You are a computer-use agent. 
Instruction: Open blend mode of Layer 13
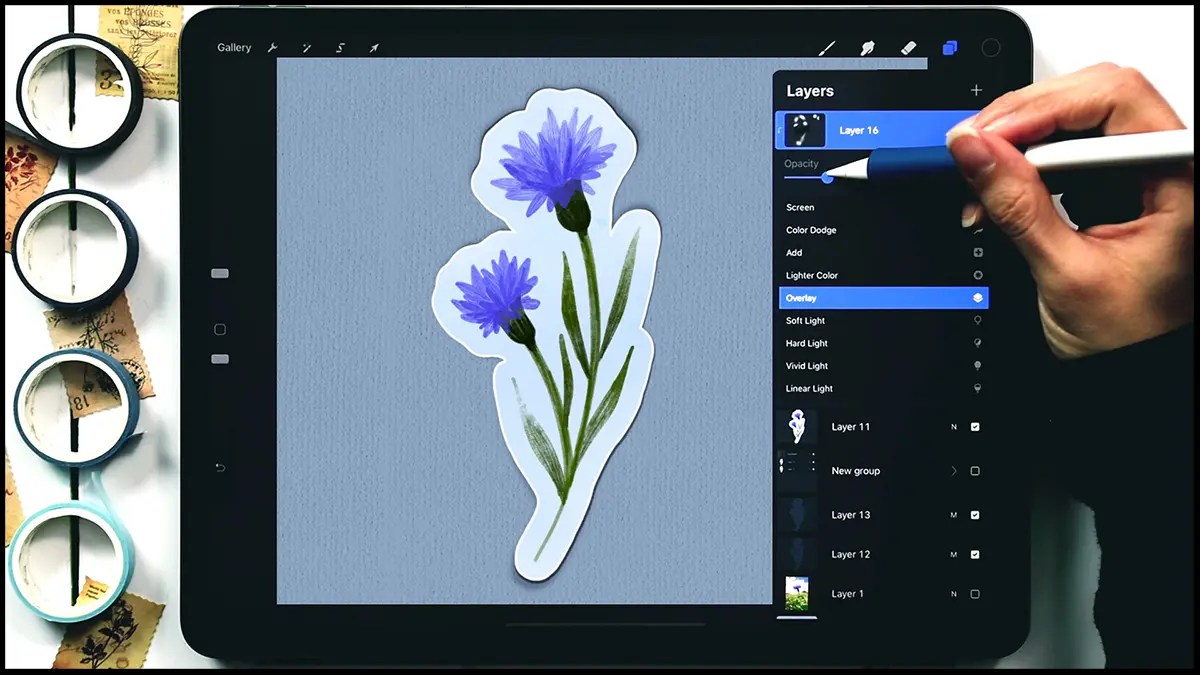(953, 515)
